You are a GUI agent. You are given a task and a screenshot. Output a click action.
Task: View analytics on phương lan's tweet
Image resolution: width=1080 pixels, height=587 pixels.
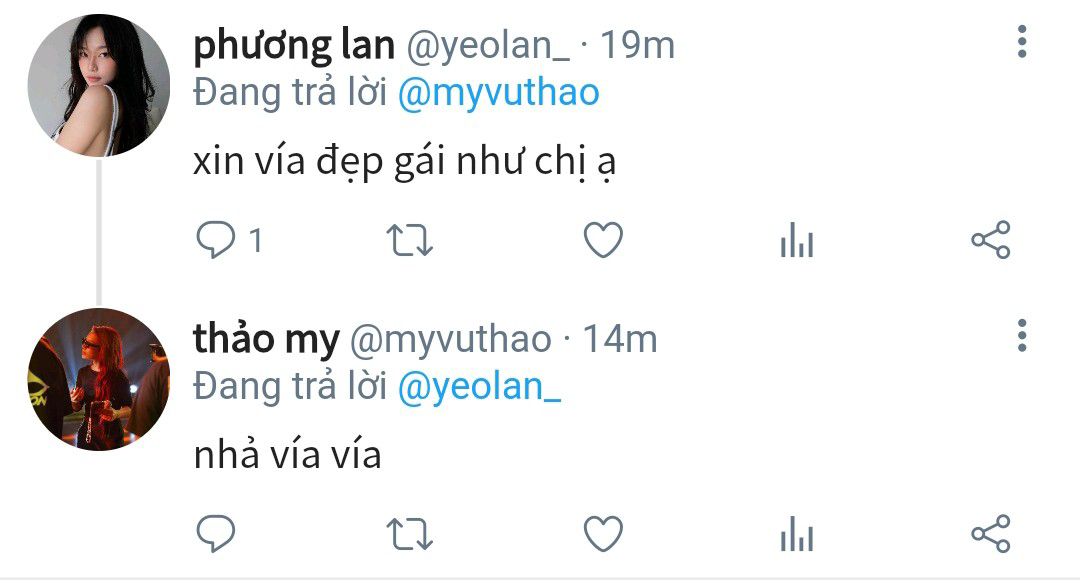coord(797,240)
